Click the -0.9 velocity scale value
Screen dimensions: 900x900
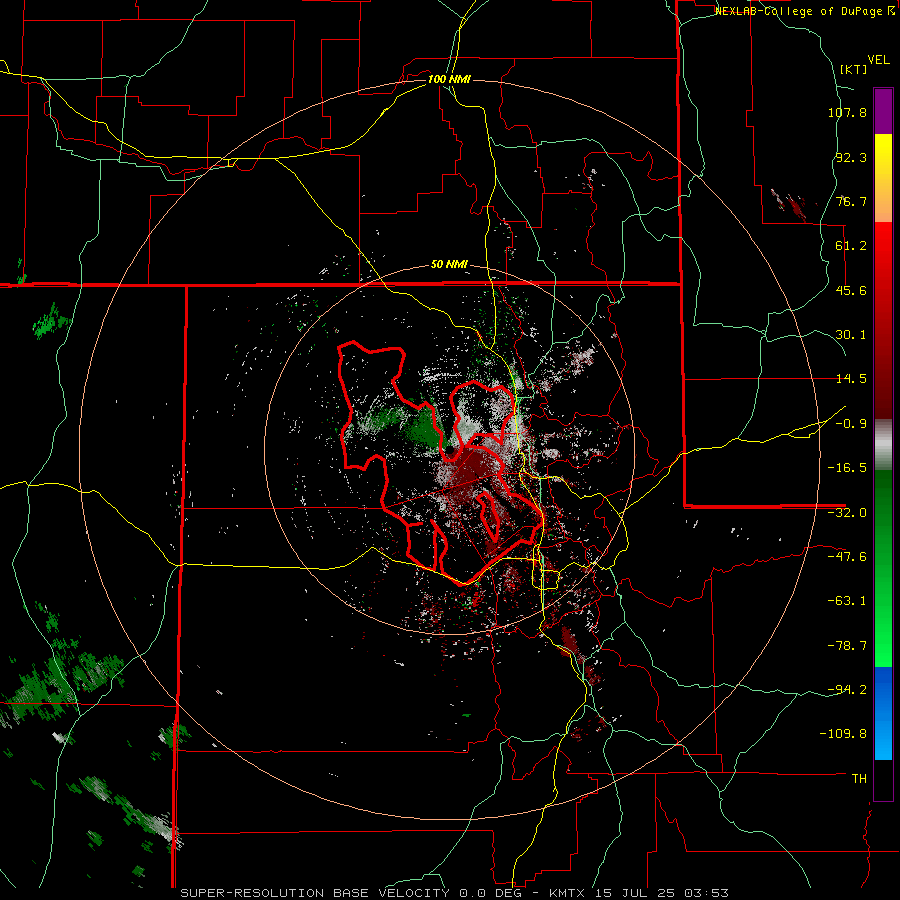coord(851,424)
